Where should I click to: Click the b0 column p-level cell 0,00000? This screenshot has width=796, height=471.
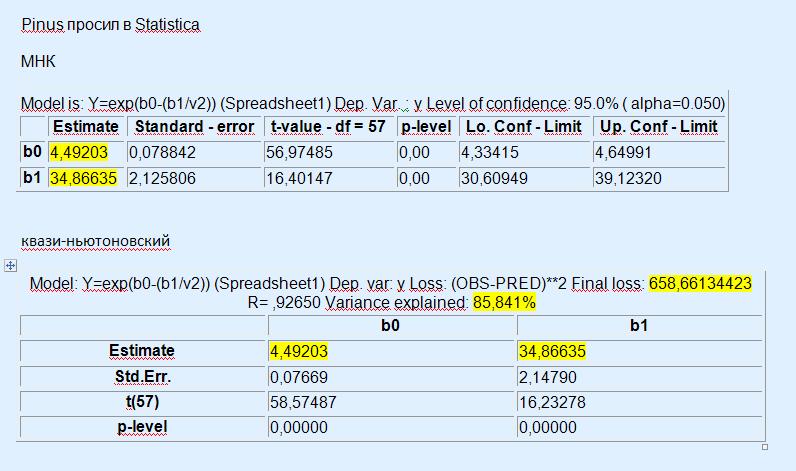pyautogui.click(x=298, y=427)
